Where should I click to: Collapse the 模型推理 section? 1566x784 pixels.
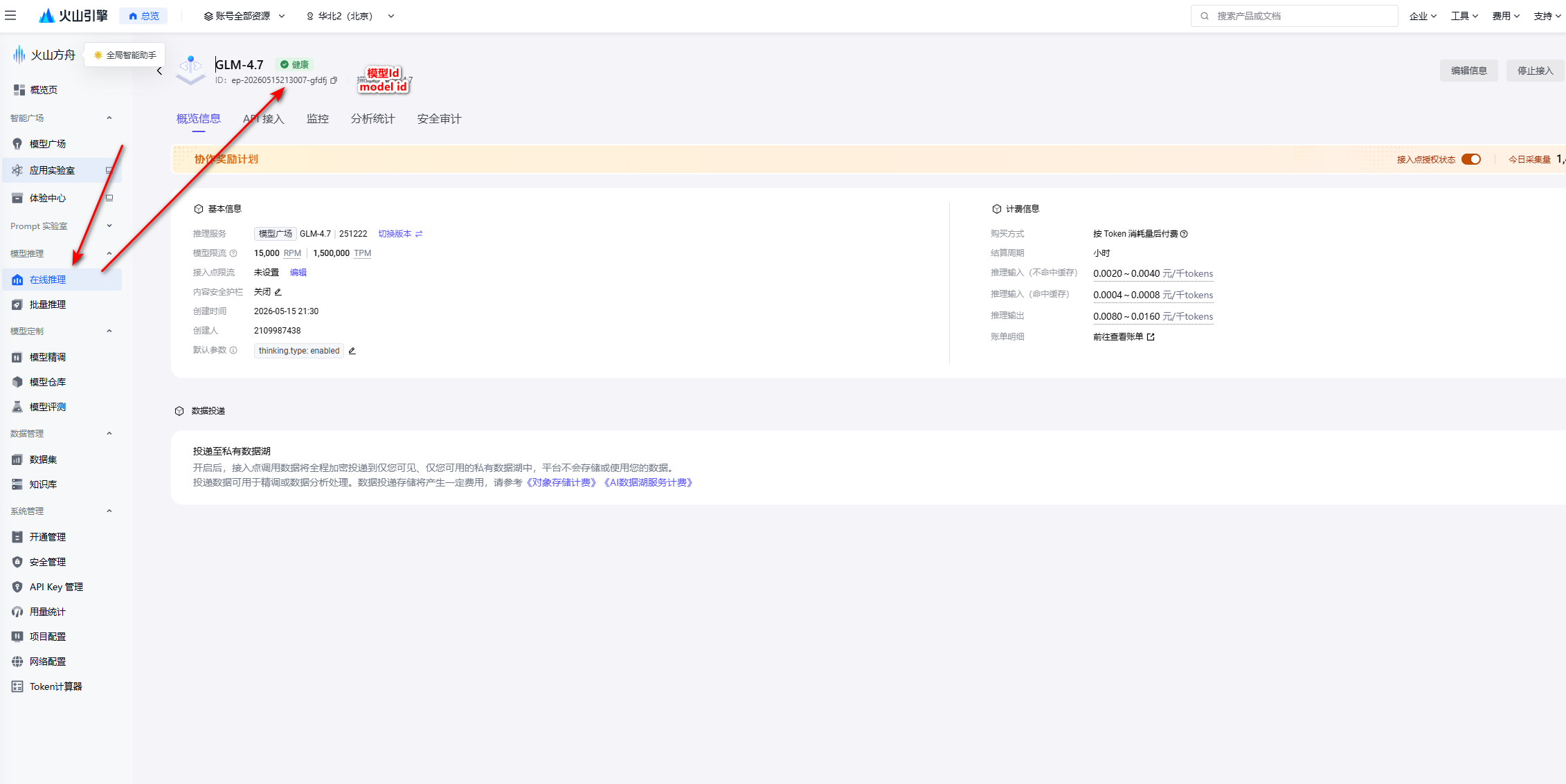pyautogui.click(x=109, y=253)
